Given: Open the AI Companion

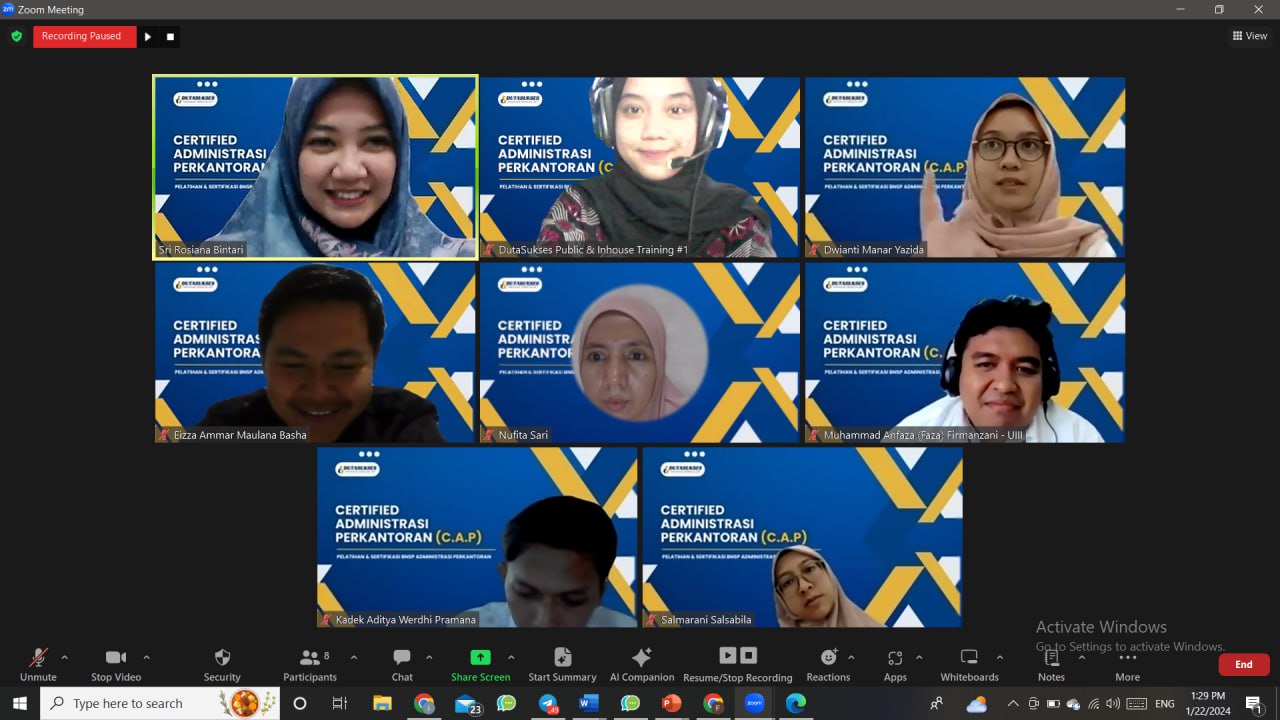Looking at the screenshot, I should [x=642, y=665].
